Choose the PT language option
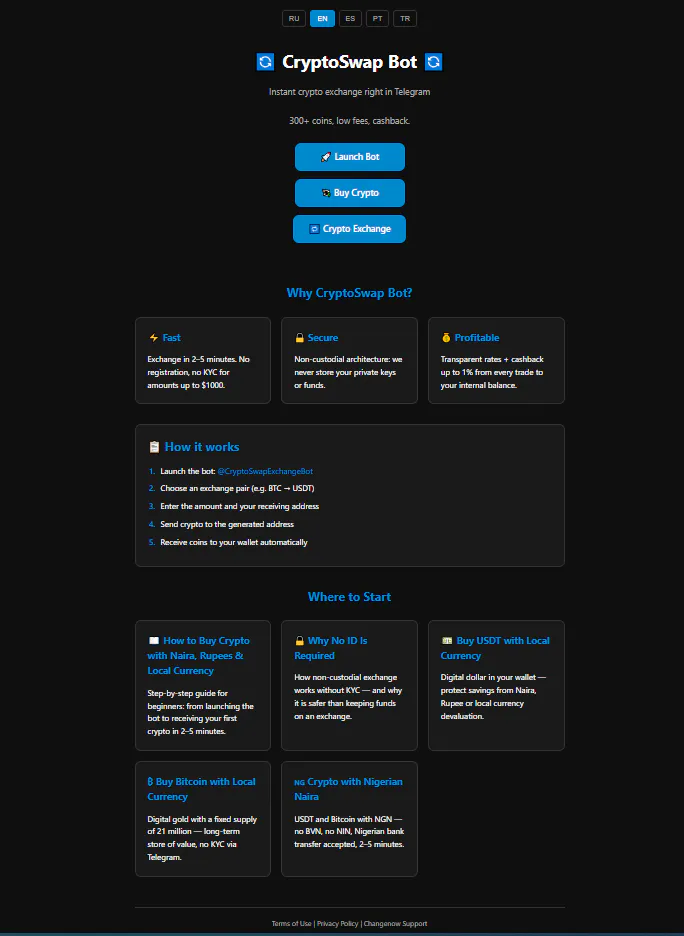Viewport: 684px width, 936px height. coord(378,19)
